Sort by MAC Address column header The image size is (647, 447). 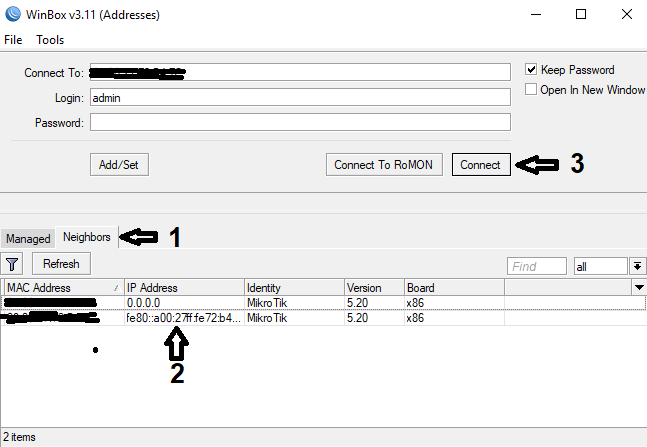pyautogui.click(x=63, y=287)
